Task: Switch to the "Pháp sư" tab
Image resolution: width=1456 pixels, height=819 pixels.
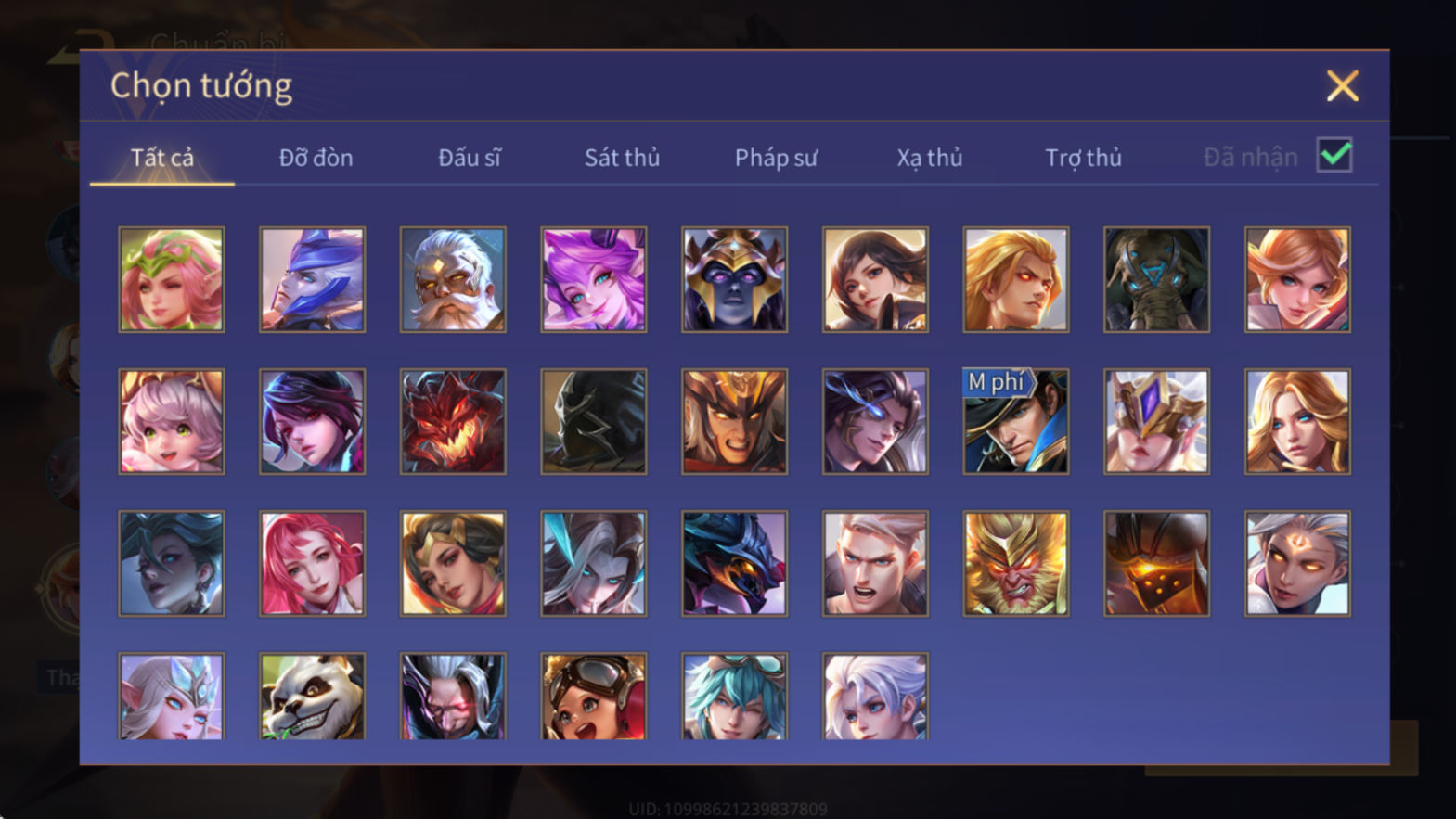Action: 776,158
